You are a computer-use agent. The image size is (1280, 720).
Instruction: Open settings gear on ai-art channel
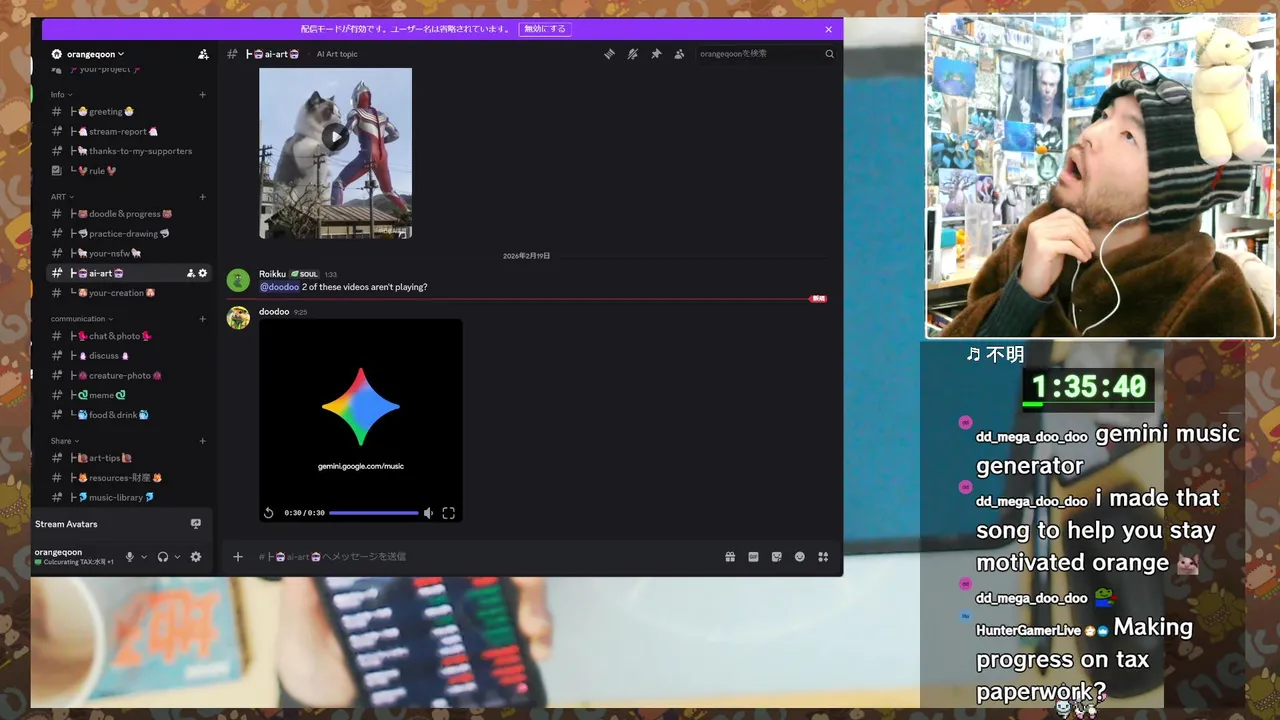203,273
